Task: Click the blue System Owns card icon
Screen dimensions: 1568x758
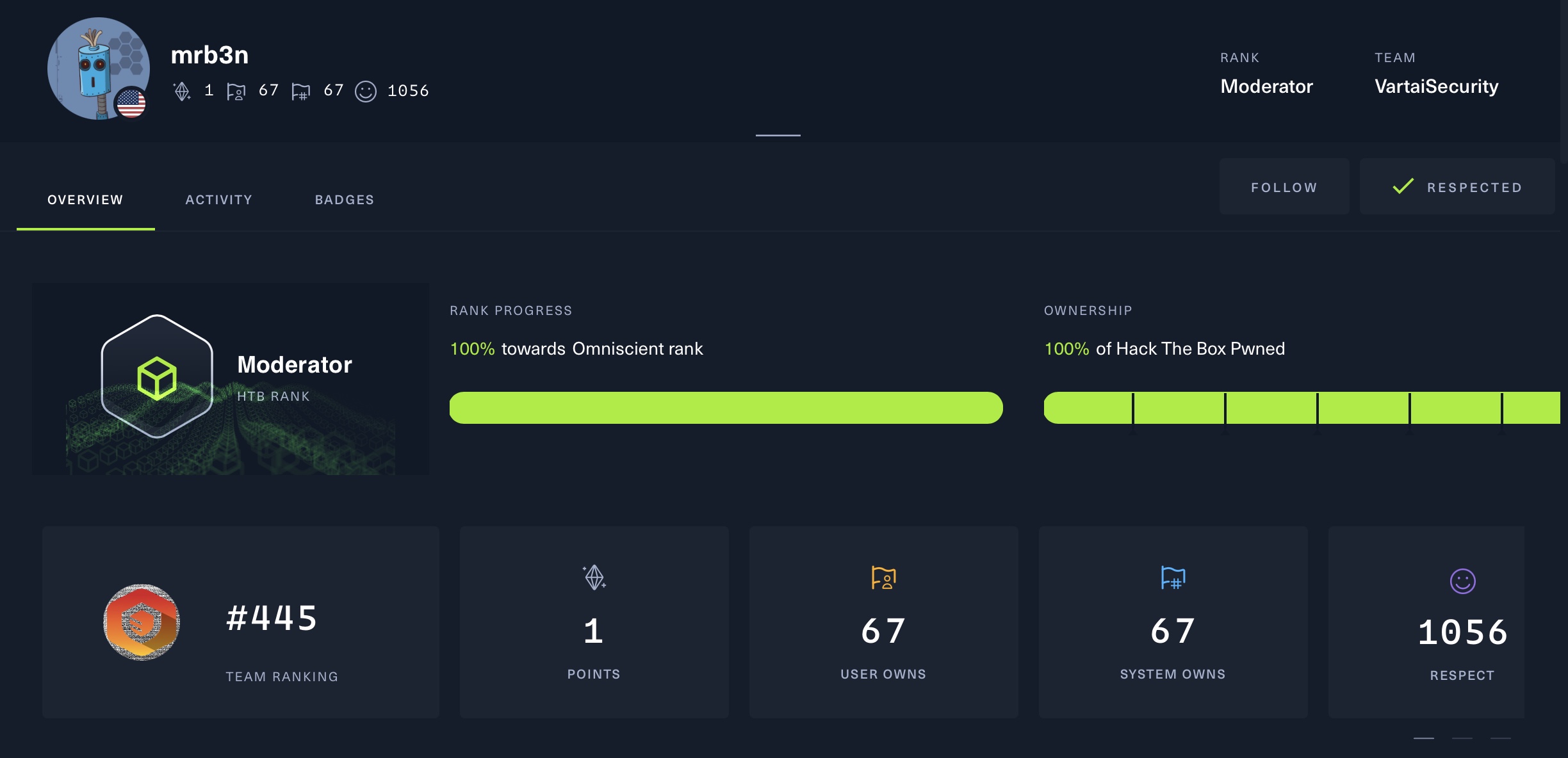Action: tap(1173, 578)
